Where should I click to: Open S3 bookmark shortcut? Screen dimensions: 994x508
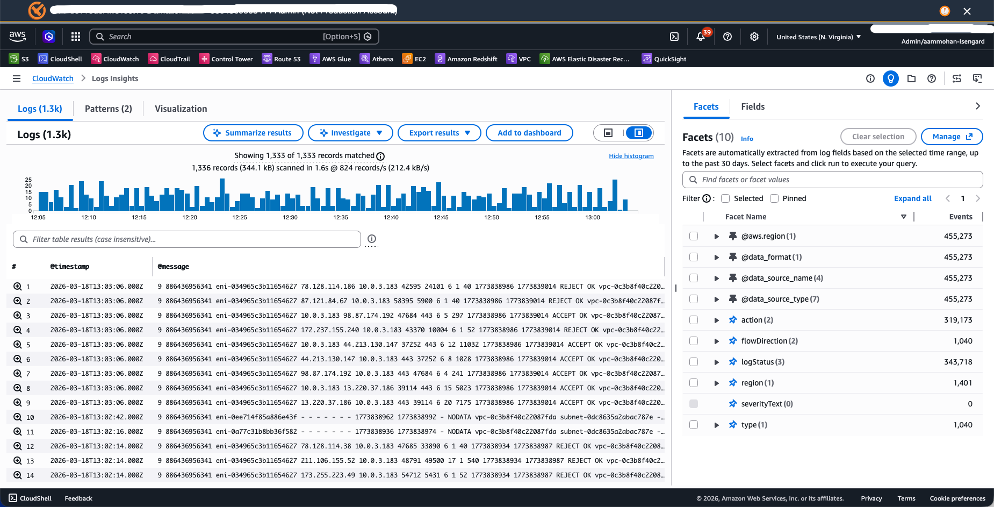pyautogui.click(x=19, y=59)
